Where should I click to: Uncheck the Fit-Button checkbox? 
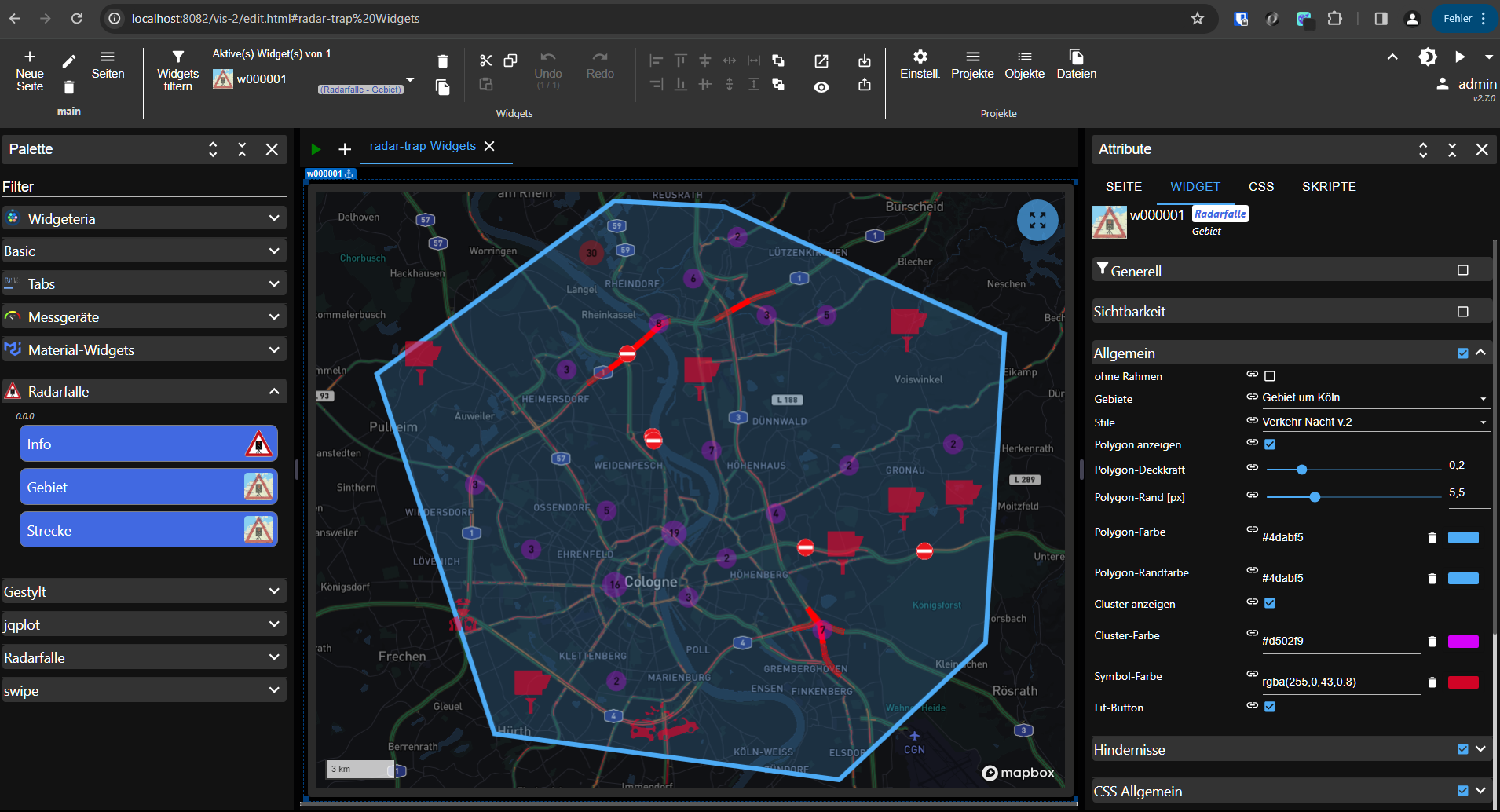click(x=1270, y=707)
